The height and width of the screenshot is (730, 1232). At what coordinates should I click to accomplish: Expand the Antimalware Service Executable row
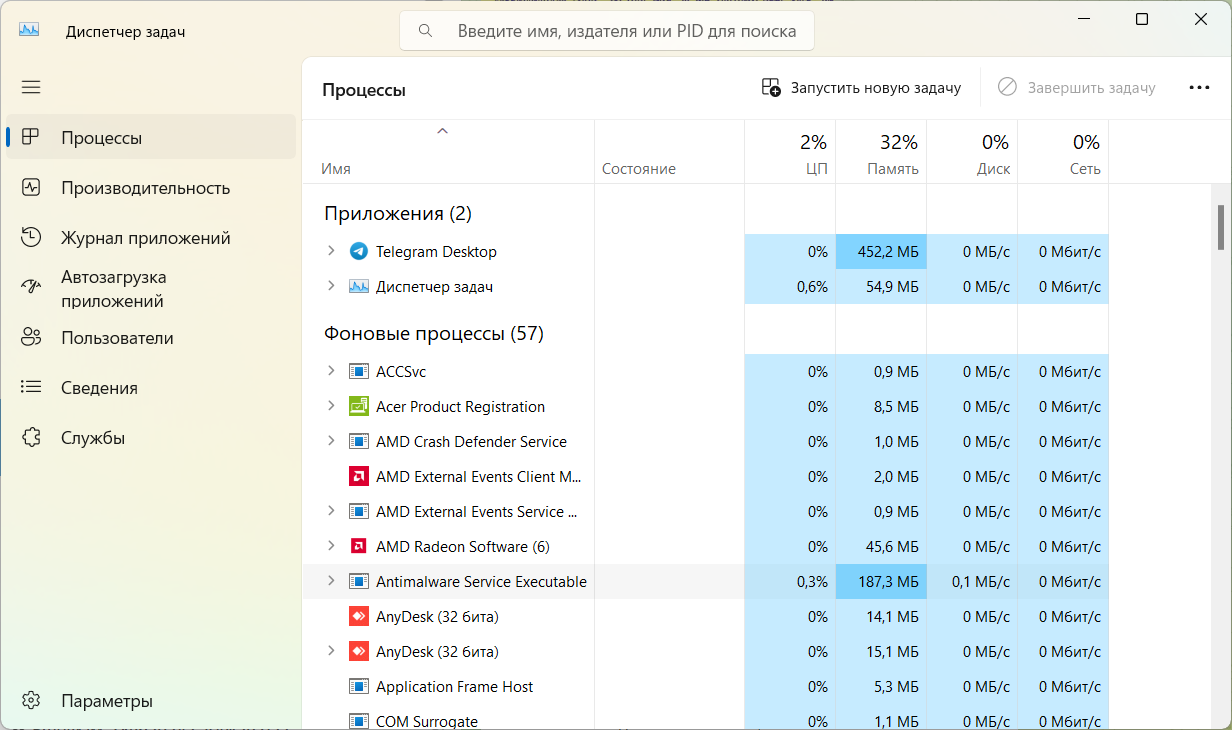[331, 582]
